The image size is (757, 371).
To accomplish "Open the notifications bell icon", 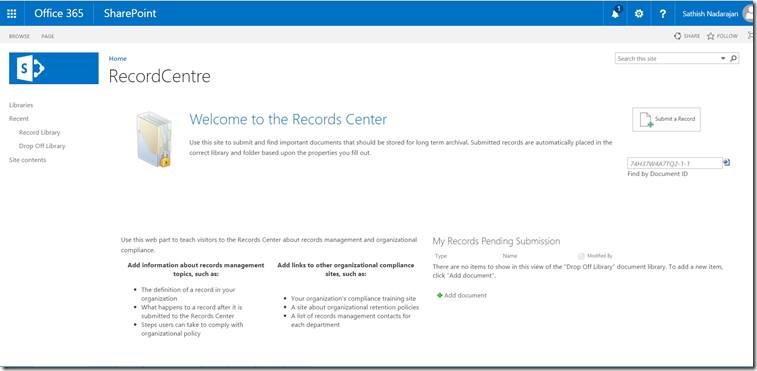I will click(616, 14).
